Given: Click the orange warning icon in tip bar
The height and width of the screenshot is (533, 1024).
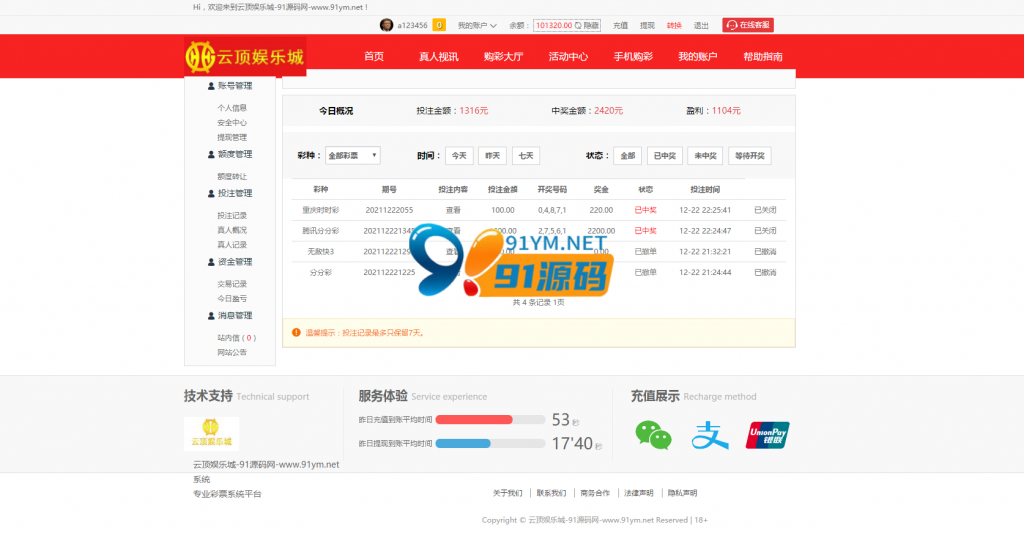Looking at the screenshot, I should (x=296, y=332).
